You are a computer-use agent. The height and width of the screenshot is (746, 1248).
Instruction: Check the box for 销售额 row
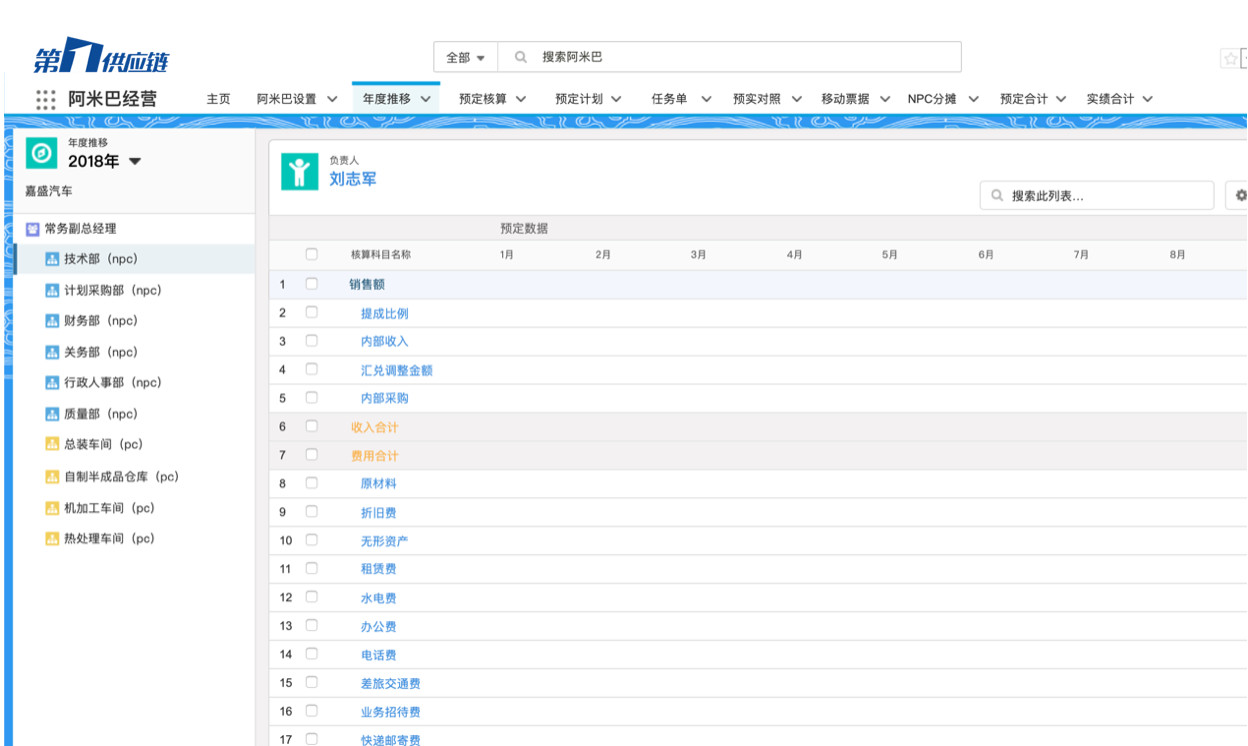[312, 284]
